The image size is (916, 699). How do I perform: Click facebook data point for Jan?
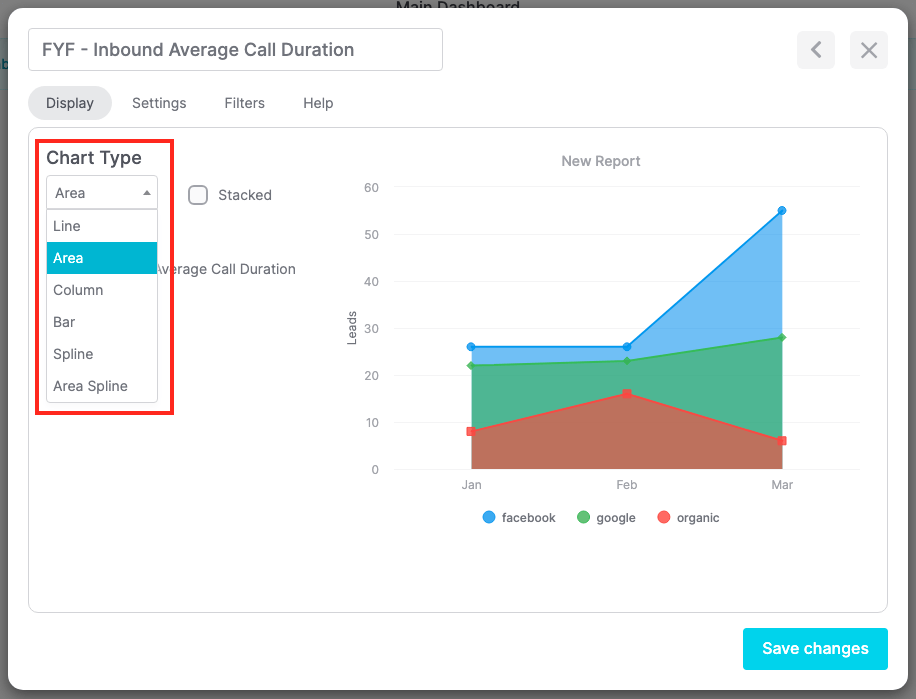tap(471, 347)
